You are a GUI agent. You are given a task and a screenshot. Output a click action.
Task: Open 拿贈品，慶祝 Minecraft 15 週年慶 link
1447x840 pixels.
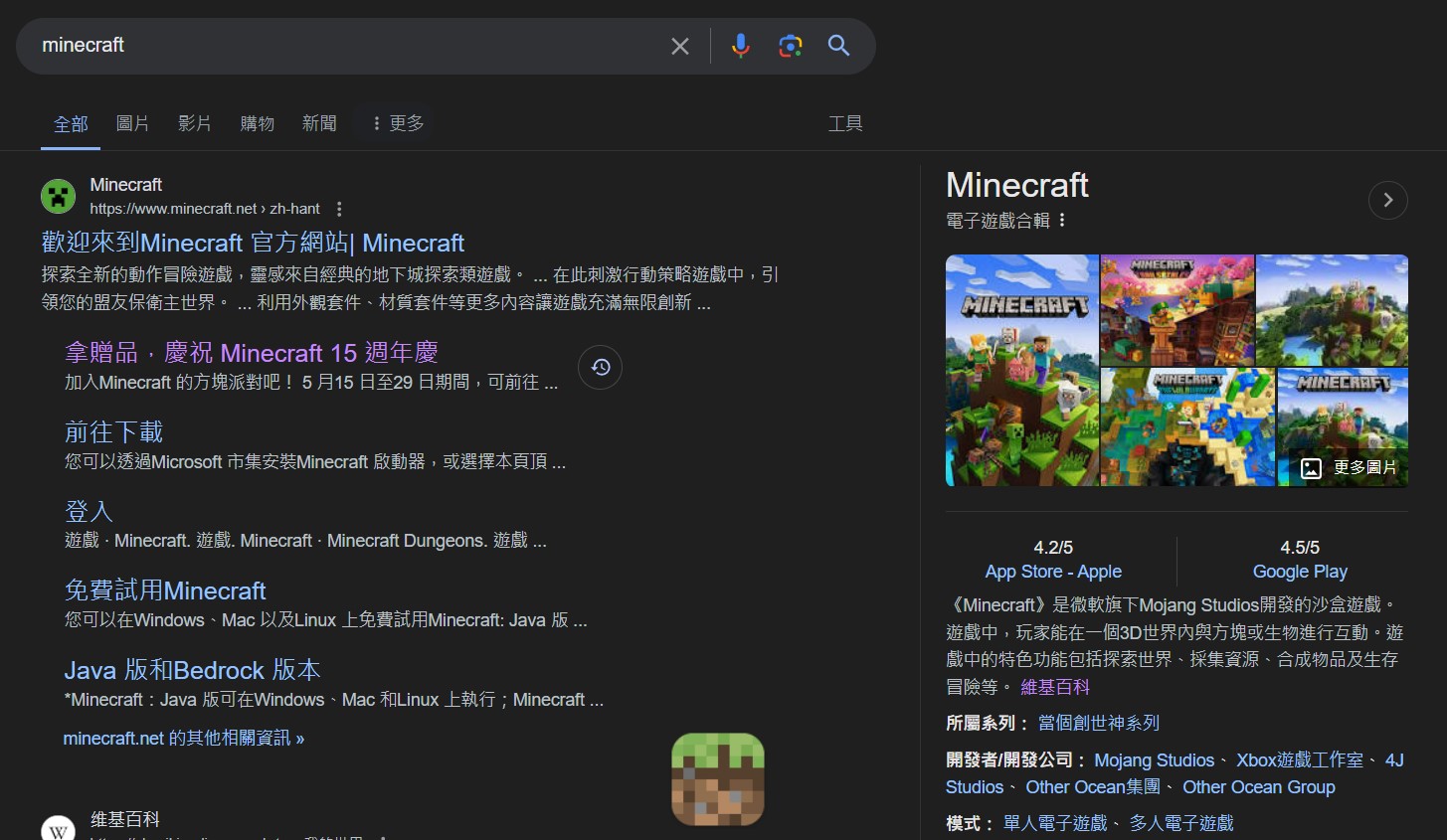pyautogui.click(x=252, y=352)
